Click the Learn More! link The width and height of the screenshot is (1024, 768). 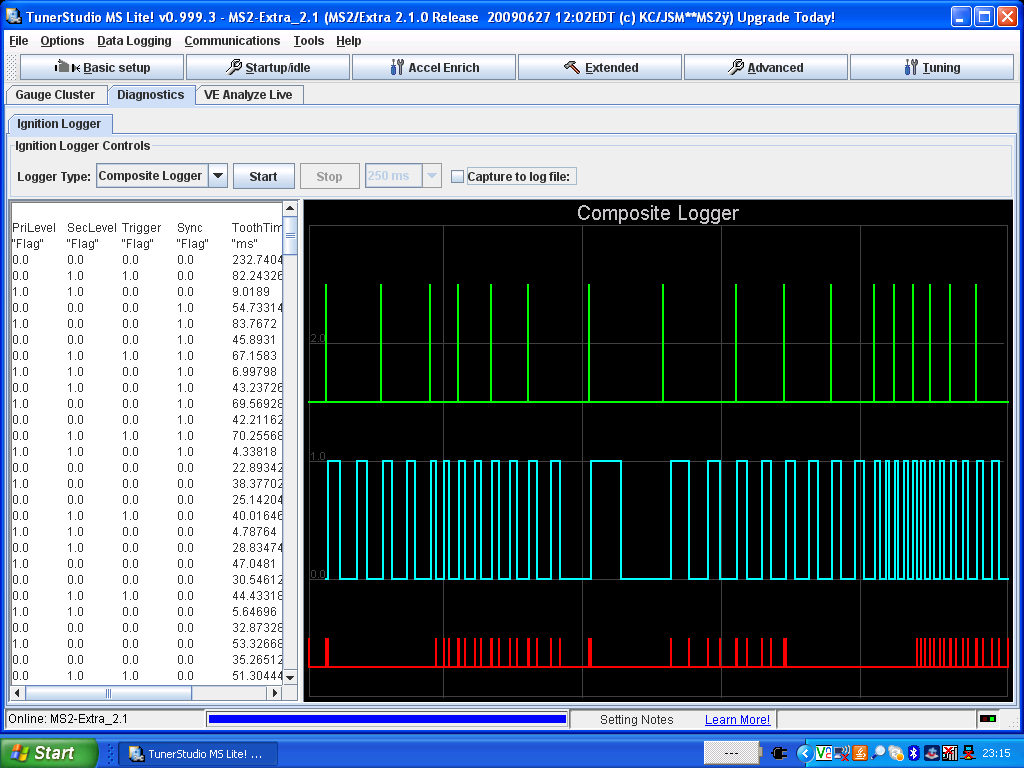[x=737, y=720]
